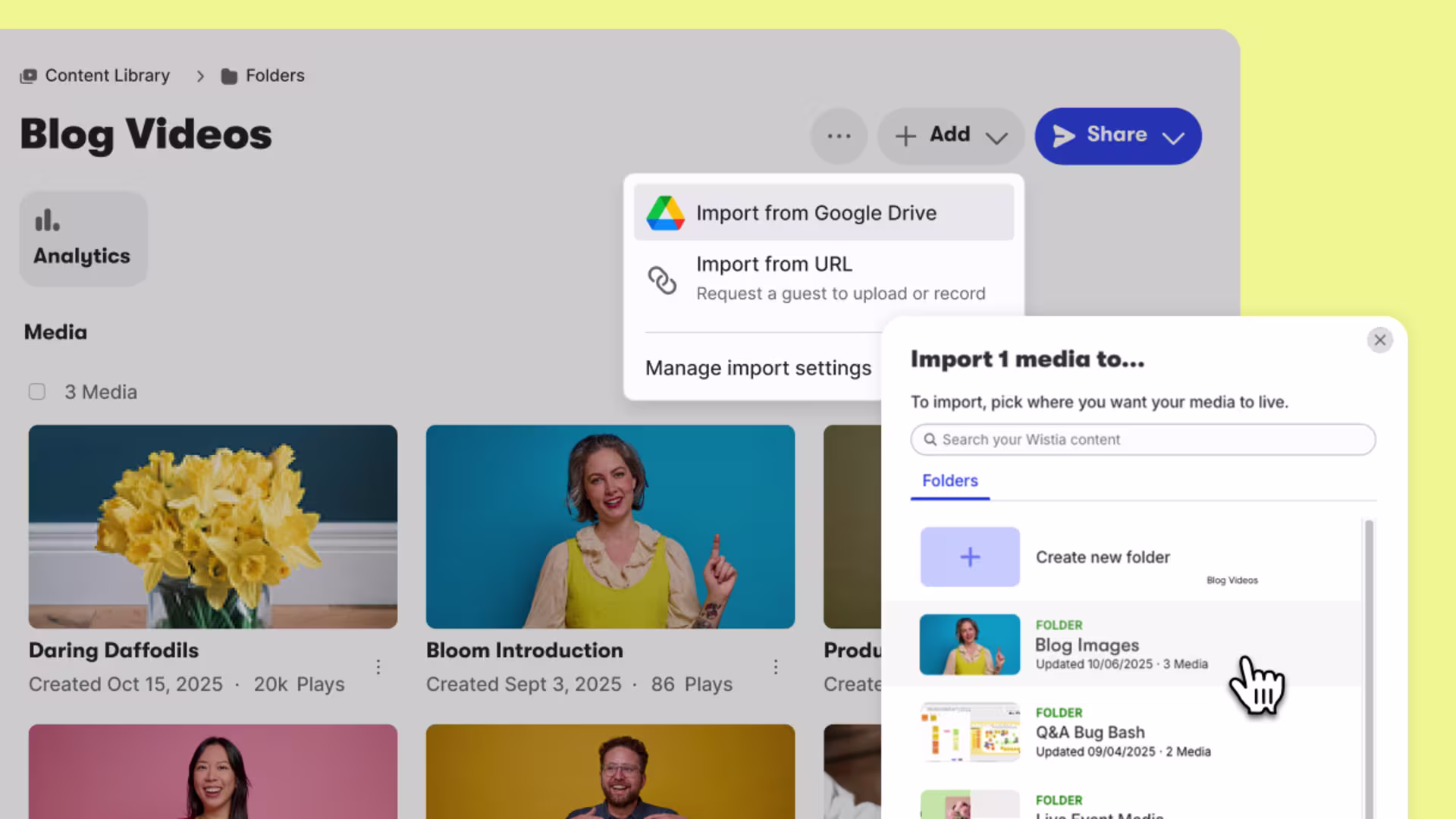
Task: Toggle the 3 Media select-all checkbox
Action: coord(37,392)
